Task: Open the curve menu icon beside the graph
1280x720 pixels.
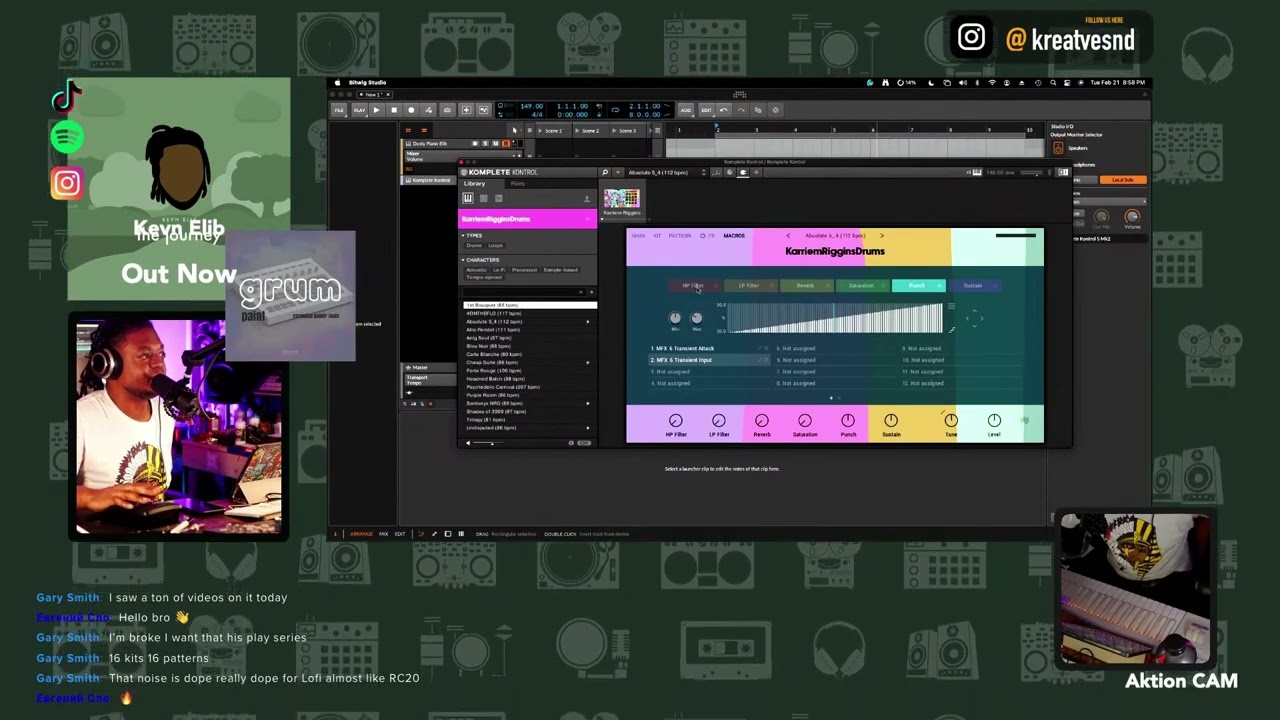Action: 951,306
